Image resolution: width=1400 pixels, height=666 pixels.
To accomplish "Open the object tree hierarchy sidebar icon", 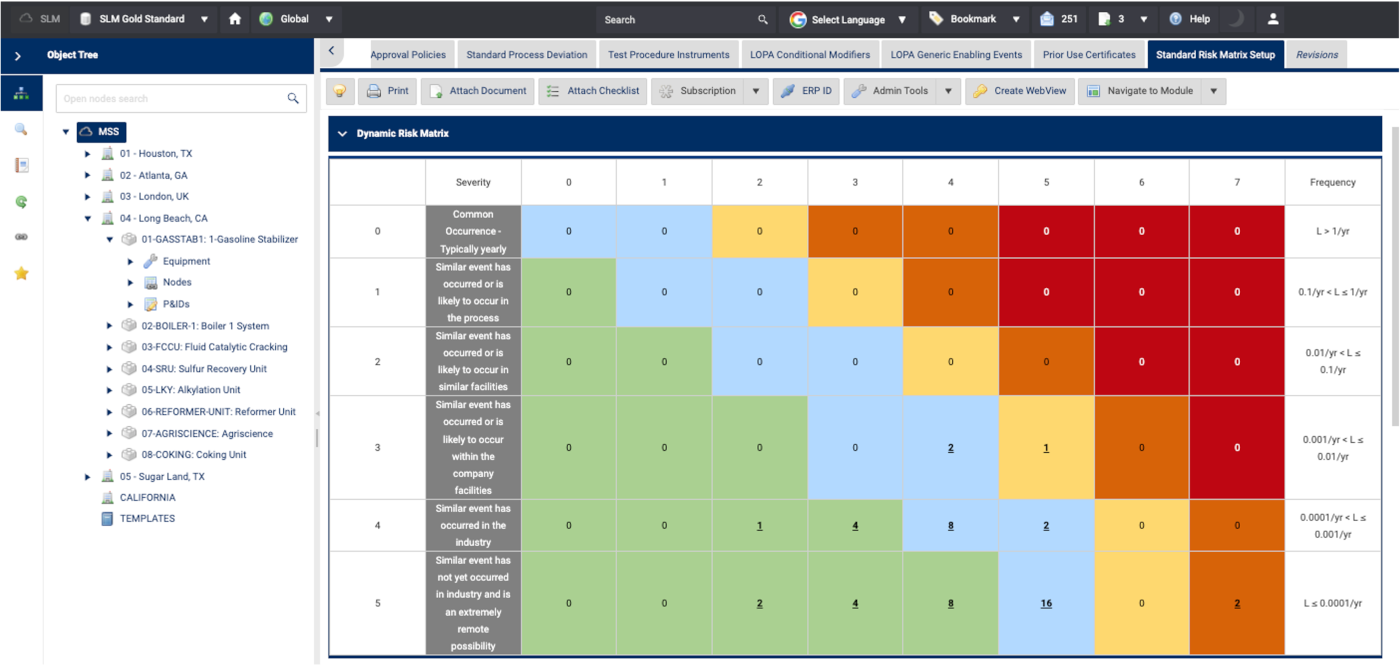I will coord(21,94).
